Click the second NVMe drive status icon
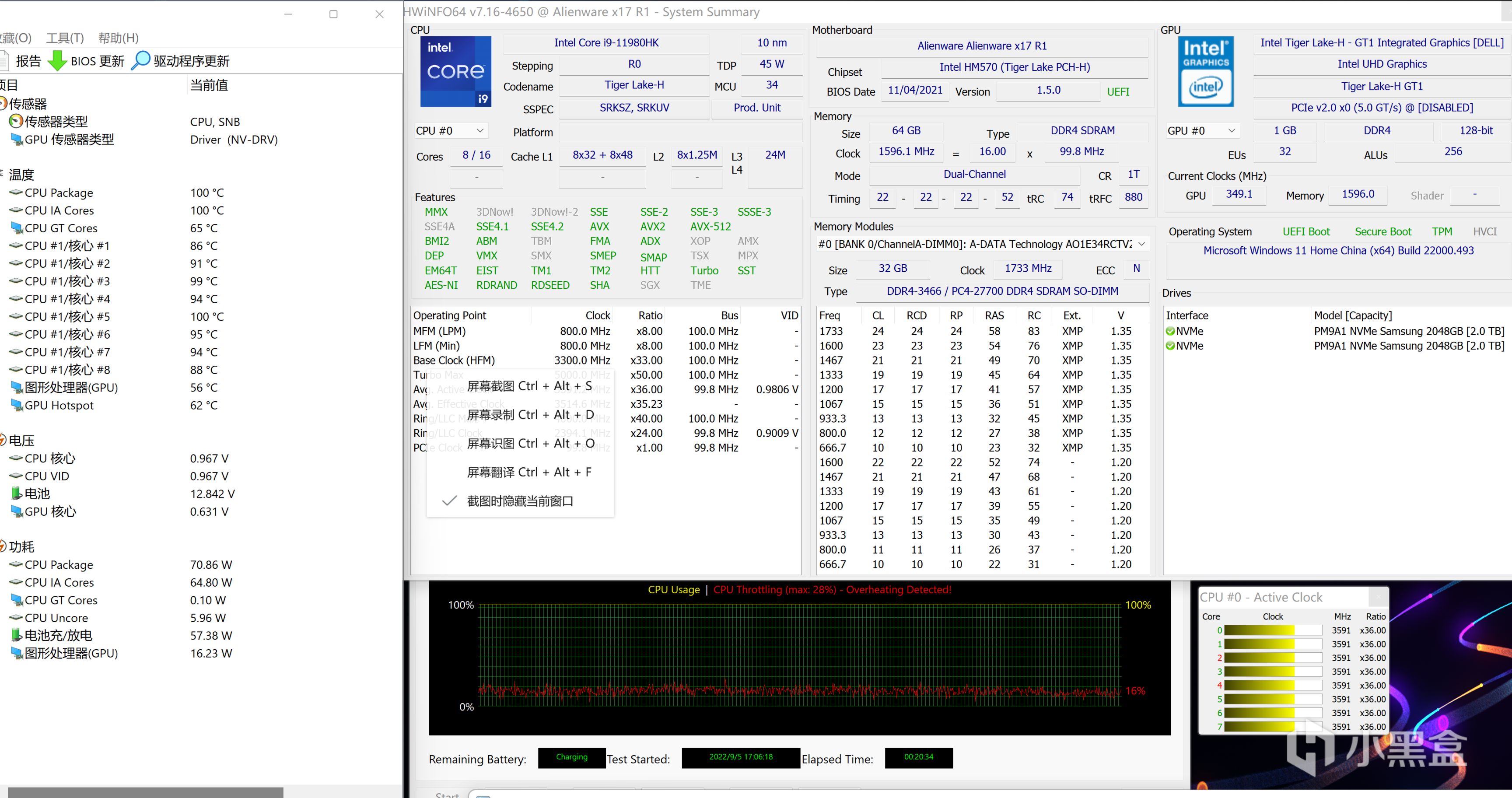This screenshot has height=798, width=1512. [1170, 346]
